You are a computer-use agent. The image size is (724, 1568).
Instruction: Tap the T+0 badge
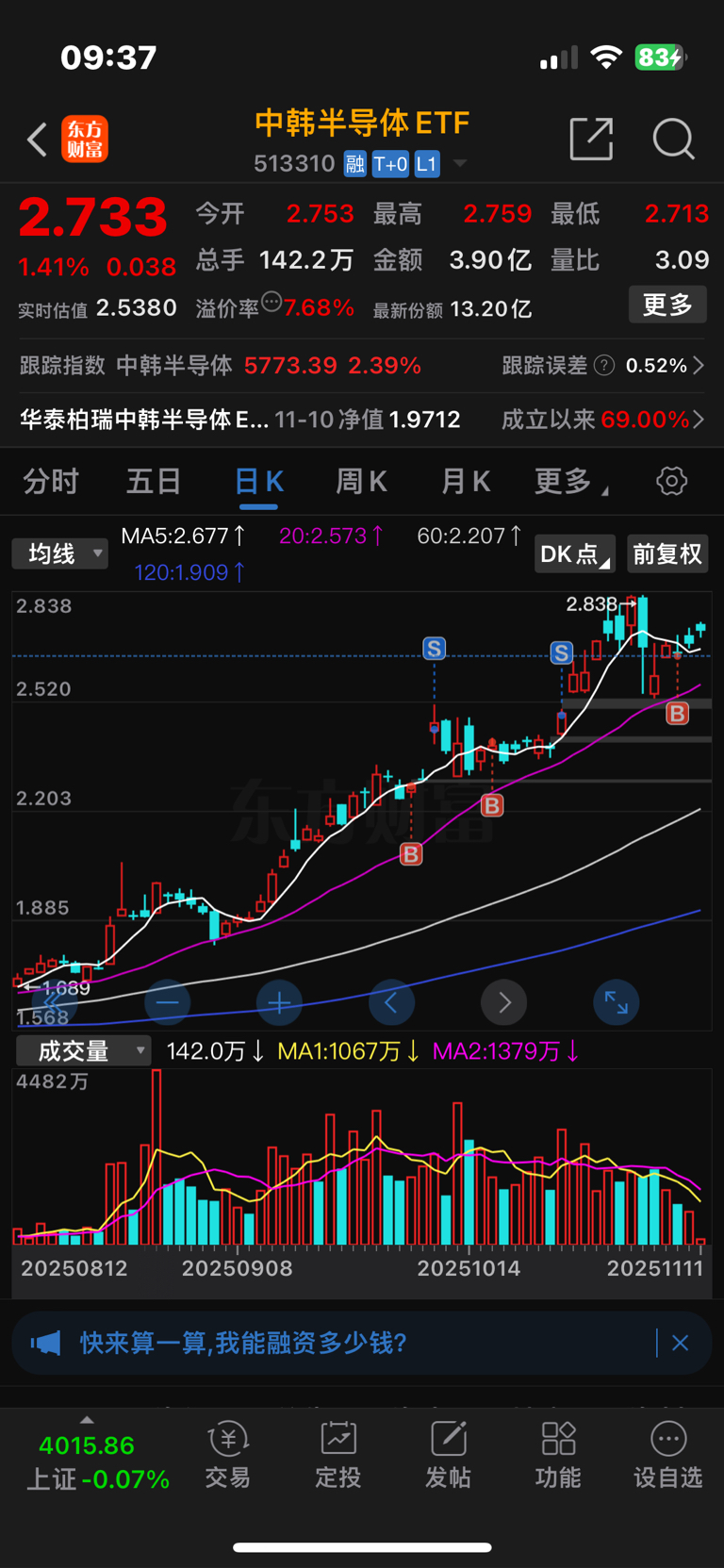pos(390,164)
